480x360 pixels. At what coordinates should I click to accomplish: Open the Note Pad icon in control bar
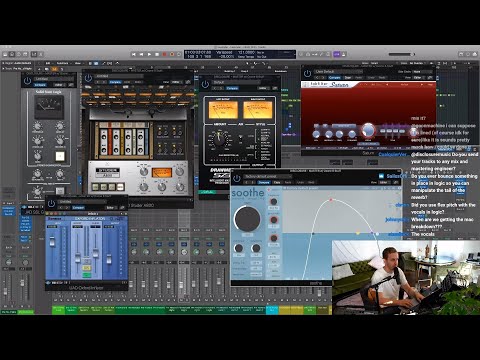468,54
